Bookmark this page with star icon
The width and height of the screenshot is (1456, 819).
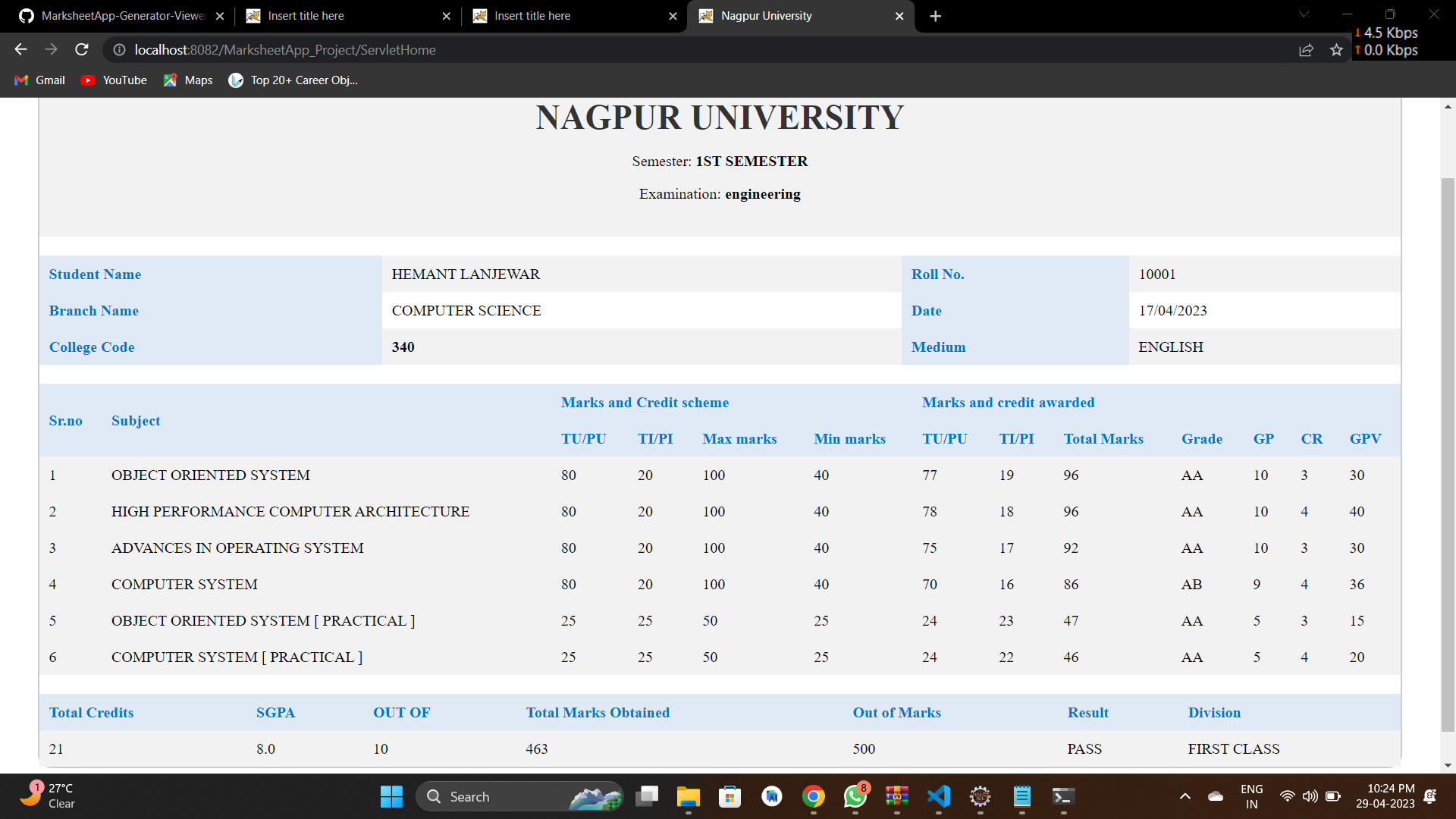point(1336,50)
